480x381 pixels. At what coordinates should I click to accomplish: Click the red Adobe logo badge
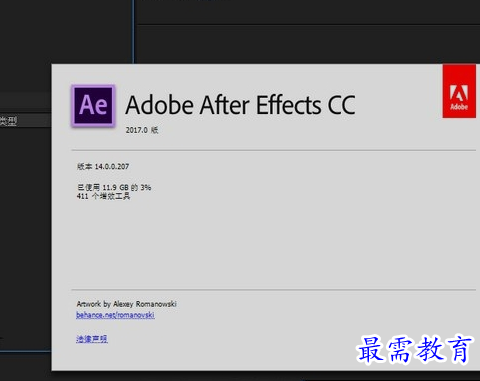point(459,91)
